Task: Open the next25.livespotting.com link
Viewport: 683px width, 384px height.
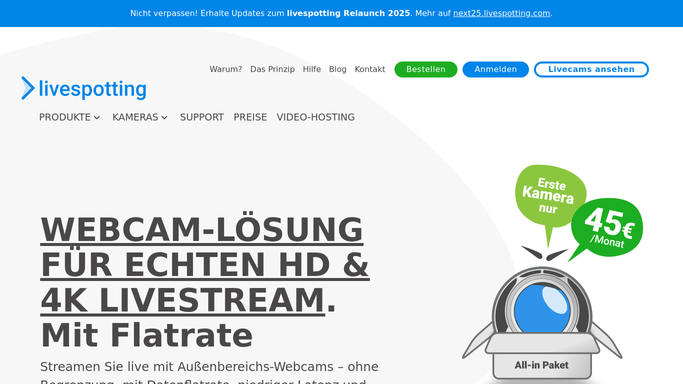Action: tap(501, 13)
